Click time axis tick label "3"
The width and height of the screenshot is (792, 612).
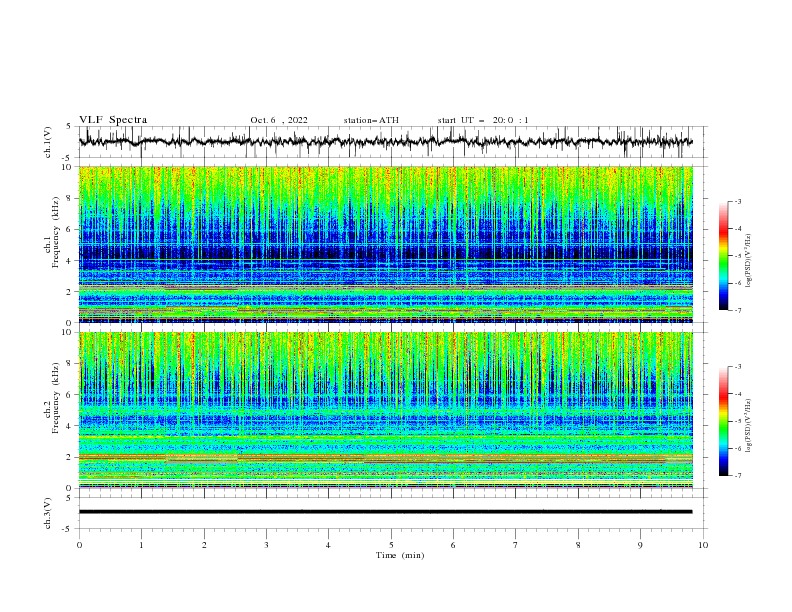(x=266, y=545)
